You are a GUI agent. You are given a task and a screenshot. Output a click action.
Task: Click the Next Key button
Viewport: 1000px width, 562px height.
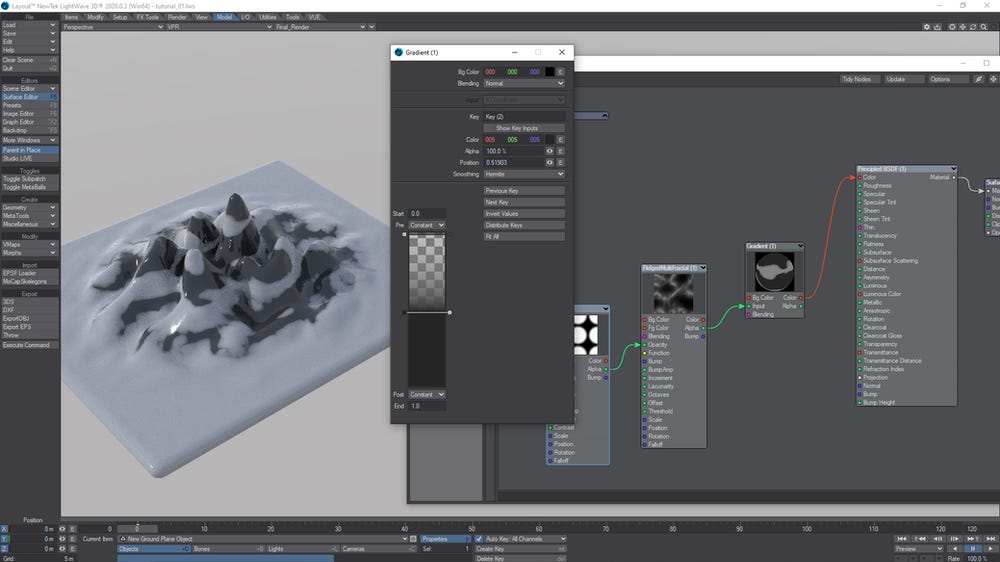point(524,202)
